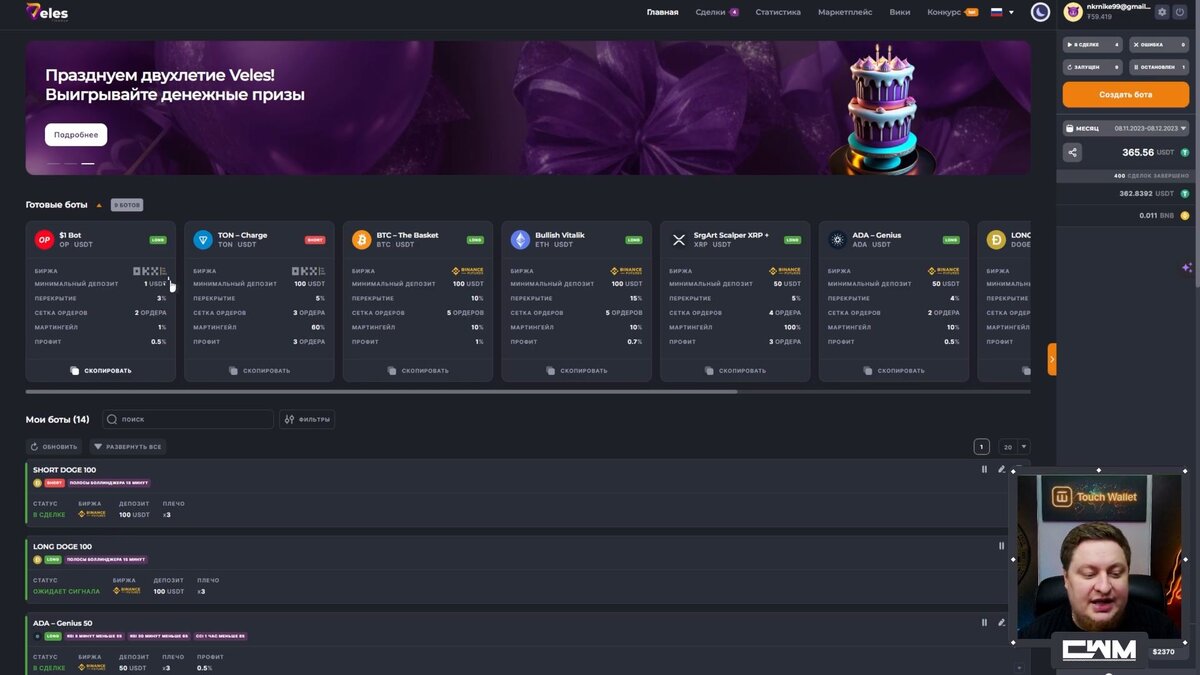
Task: Click the LONG DOGE 100 bot title
Action: pos(62,546)
